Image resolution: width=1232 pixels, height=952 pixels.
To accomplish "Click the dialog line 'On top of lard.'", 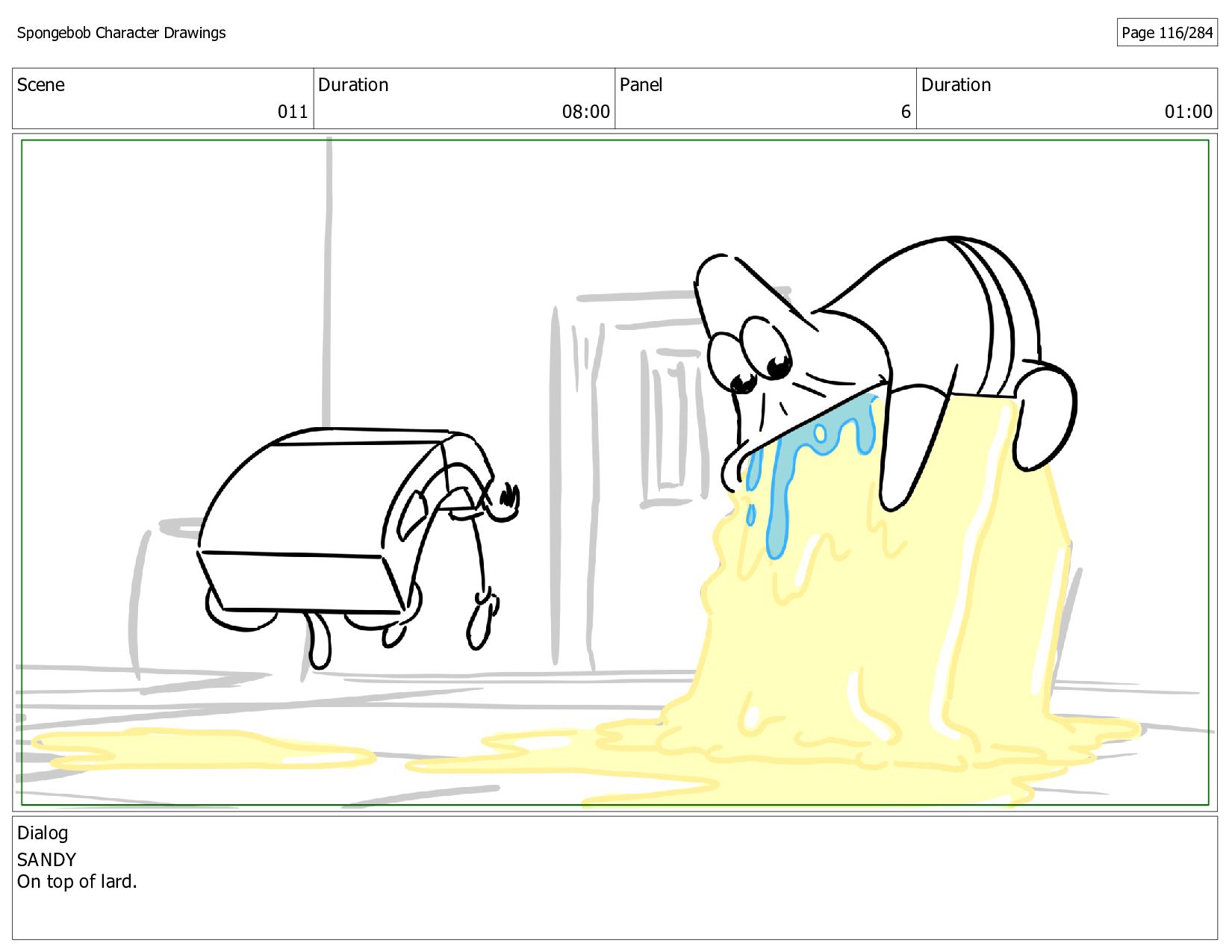I will click(77, 882).
